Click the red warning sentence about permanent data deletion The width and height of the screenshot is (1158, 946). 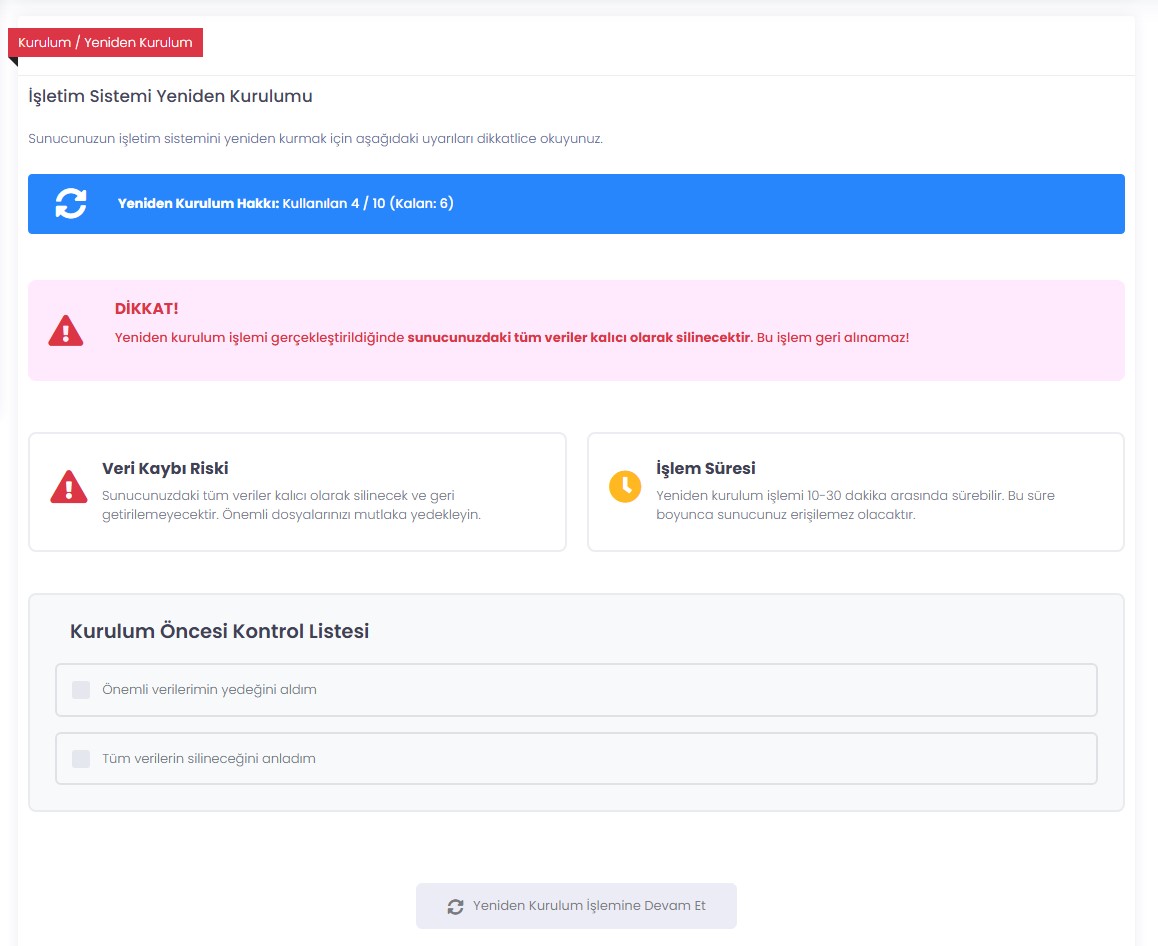tap(512, 337)
